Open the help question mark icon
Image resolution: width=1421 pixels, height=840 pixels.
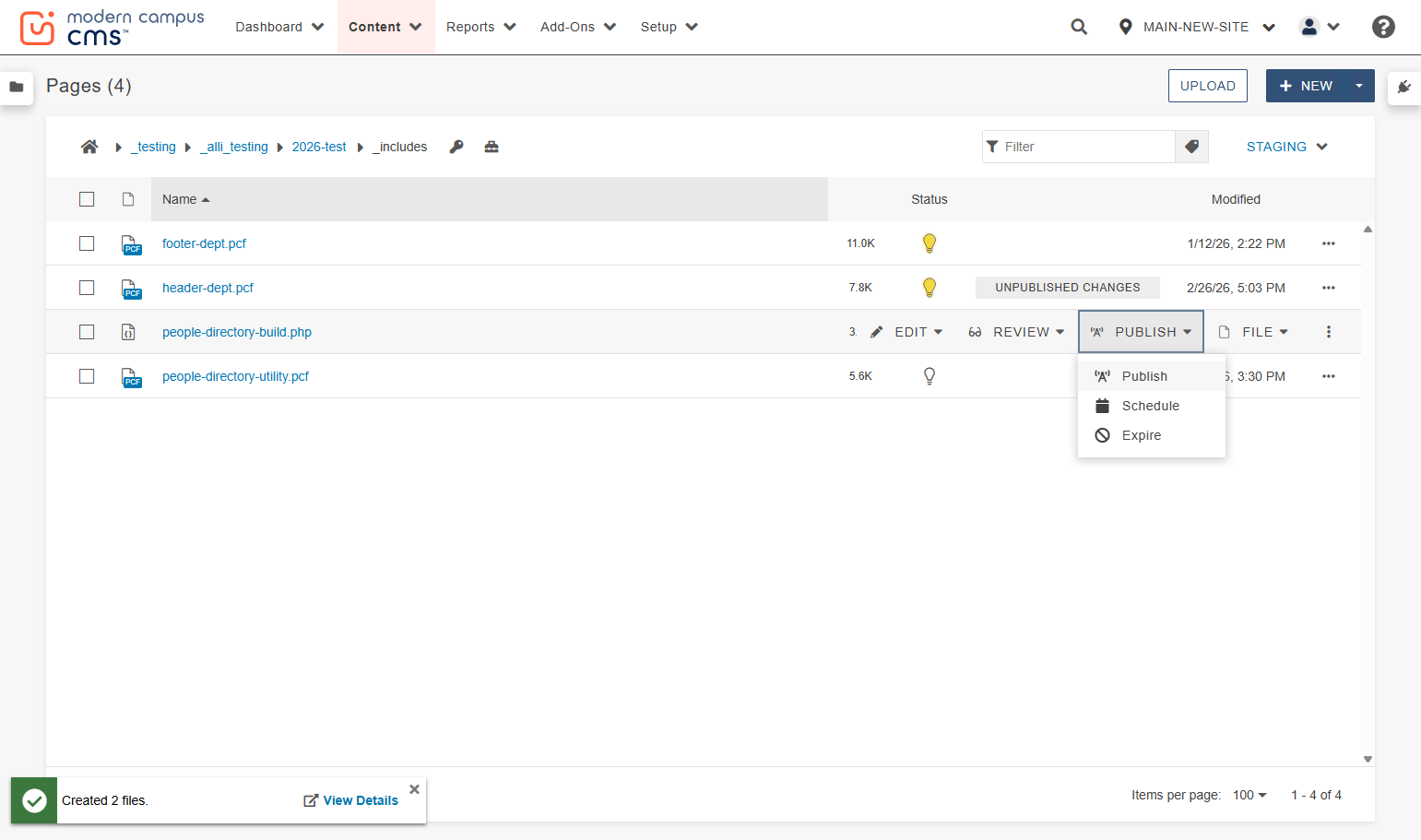[1383, 27]
